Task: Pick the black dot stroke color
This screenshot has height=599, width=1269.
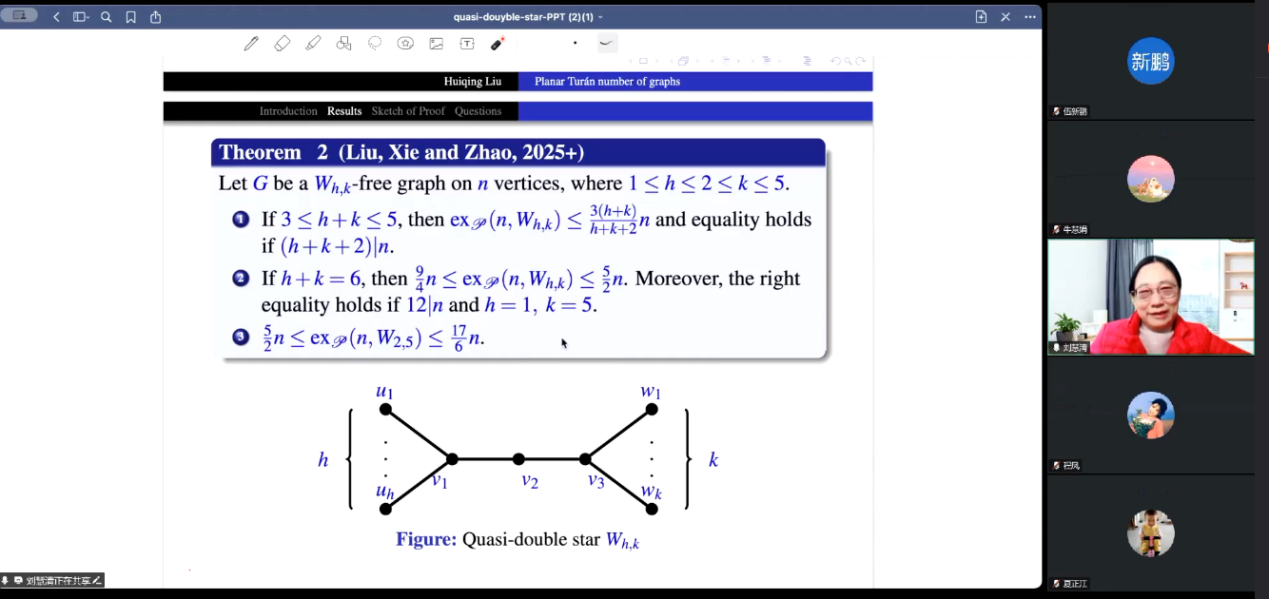Action: click(575, 43)
